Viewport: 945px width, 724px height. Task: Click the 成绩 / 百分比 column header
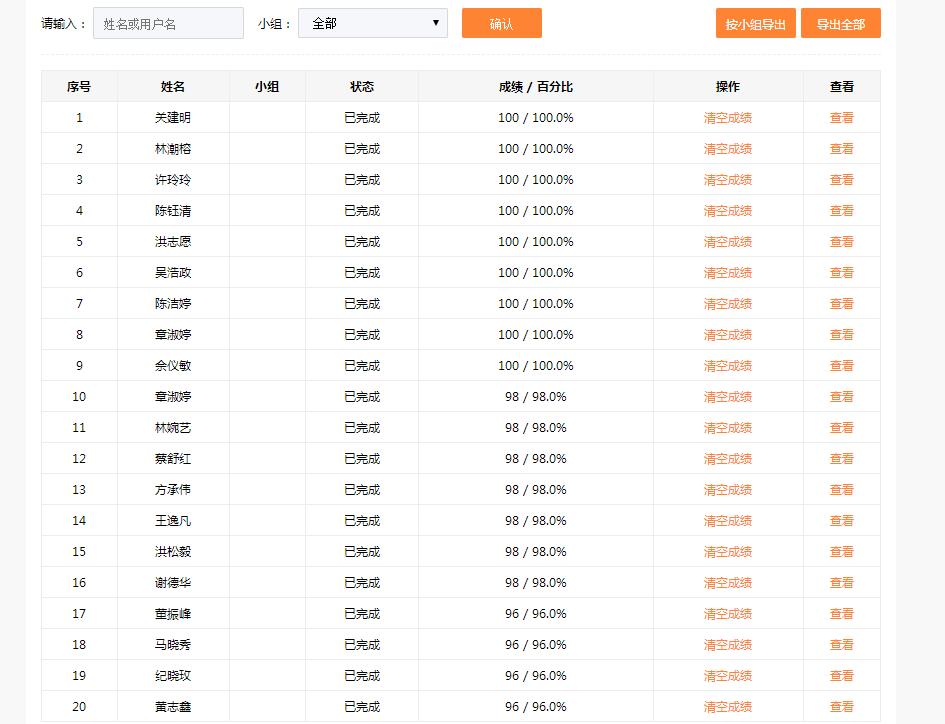[x=535, y=87]
